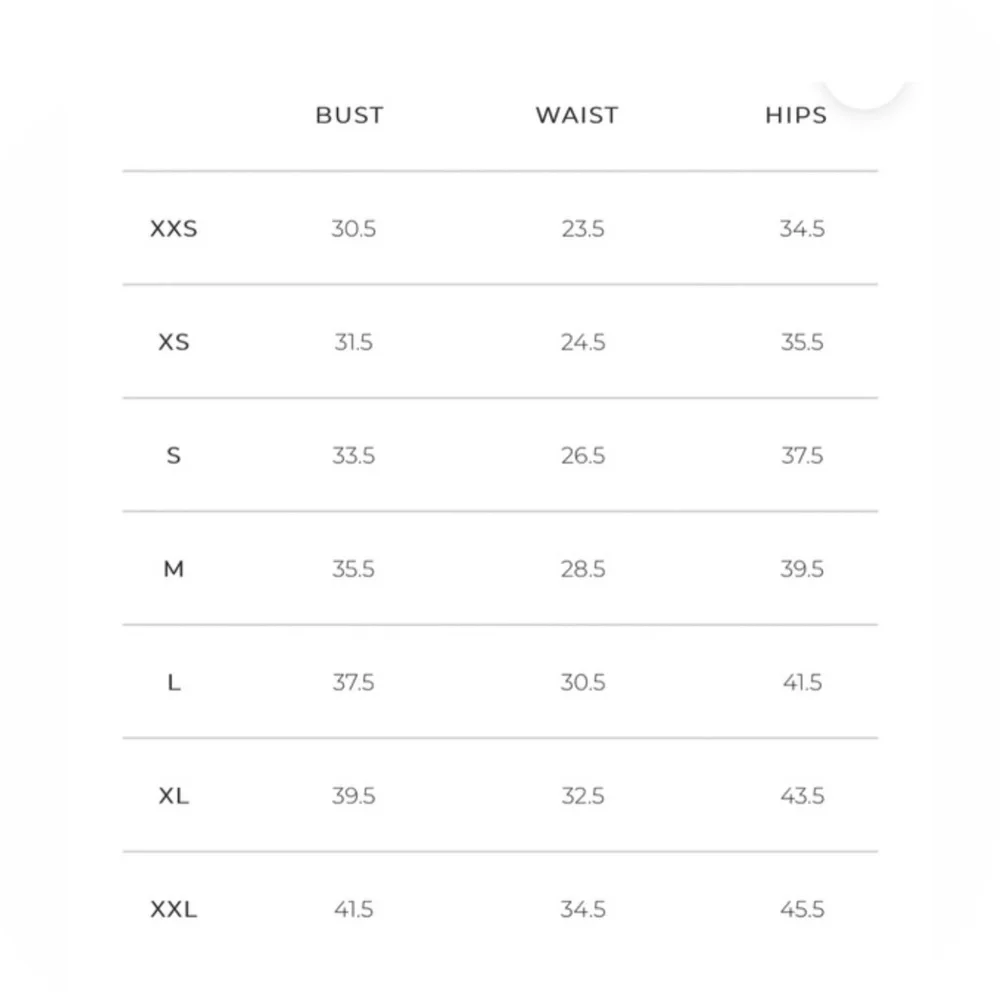Select the M size row label
Screen dimensions: 1000x1000
173,569
